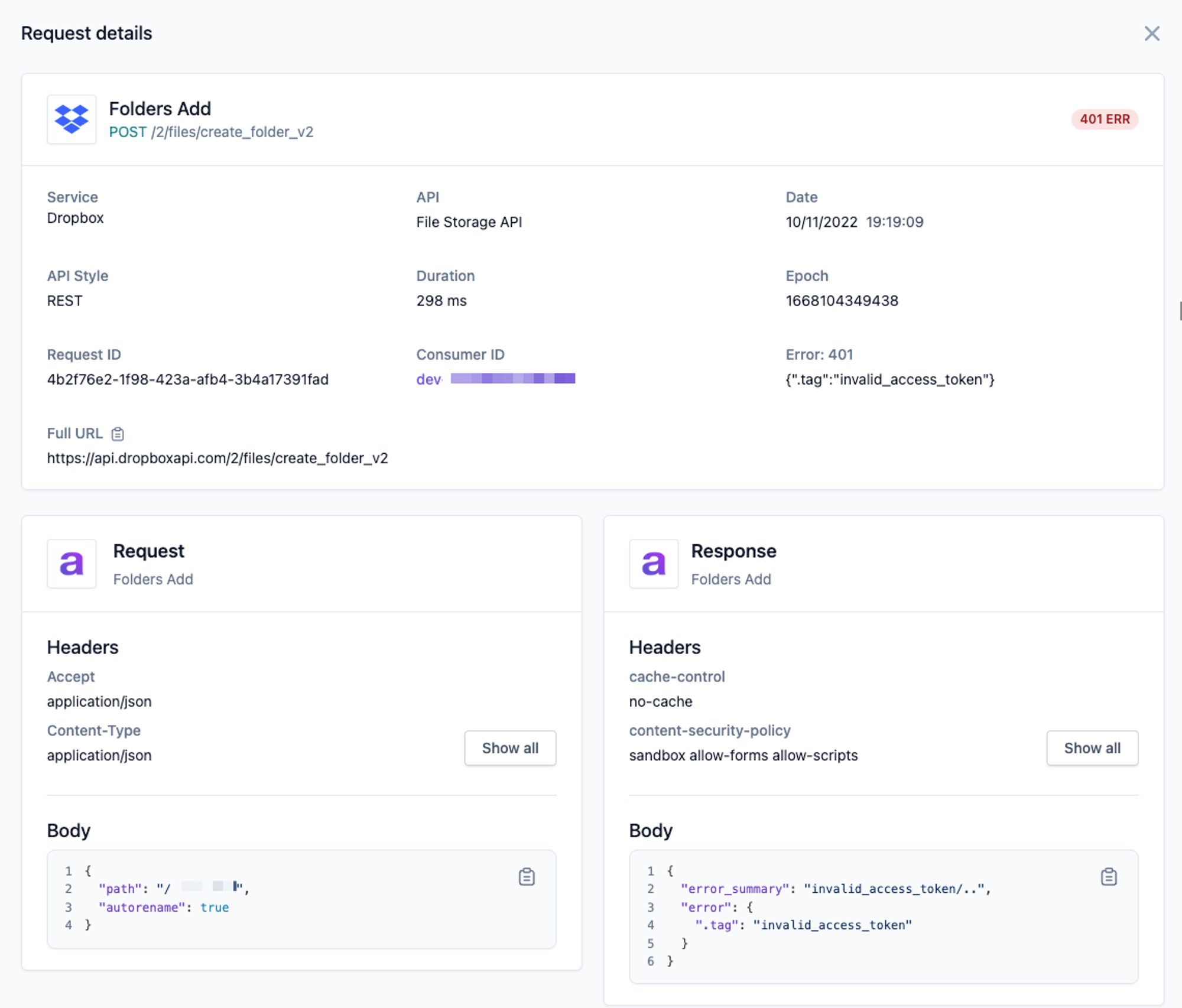
Task: Click the Duration value 298 ms
Action: (x=441, y=301)
